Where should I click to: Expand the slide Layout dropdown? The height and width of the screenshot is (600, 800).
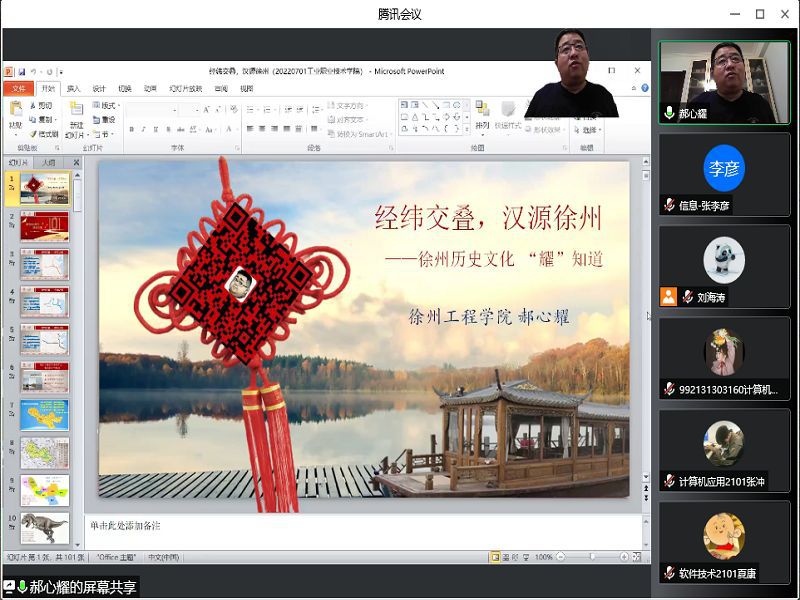(107, 105)
